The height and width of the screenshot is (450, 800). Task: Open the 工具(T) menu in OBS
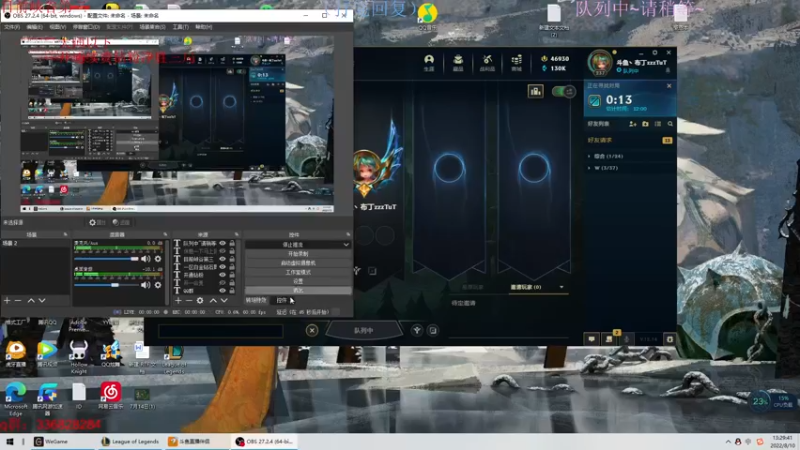(181, 27)
